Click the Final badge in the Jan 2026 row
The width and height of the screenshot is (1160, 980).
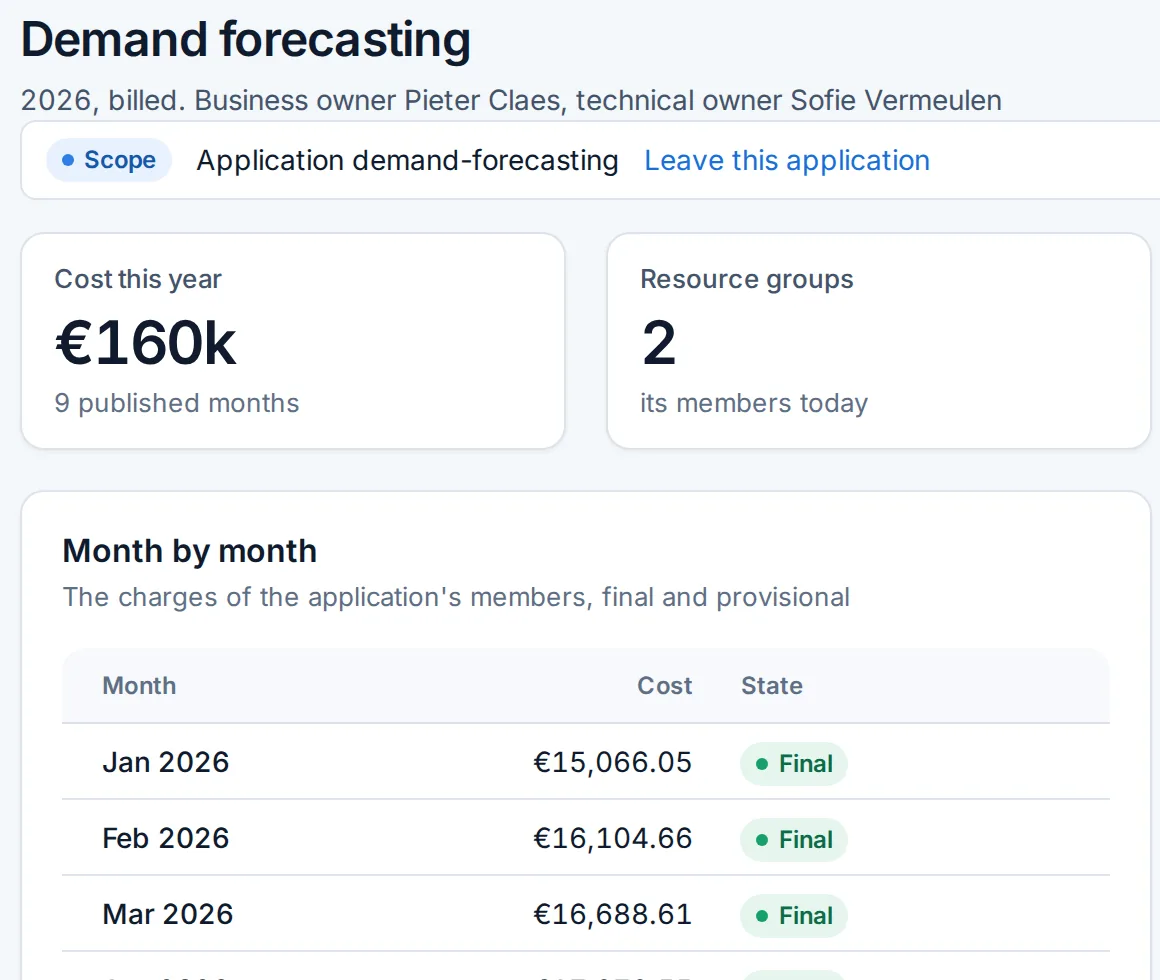click(x=794, y=763)
